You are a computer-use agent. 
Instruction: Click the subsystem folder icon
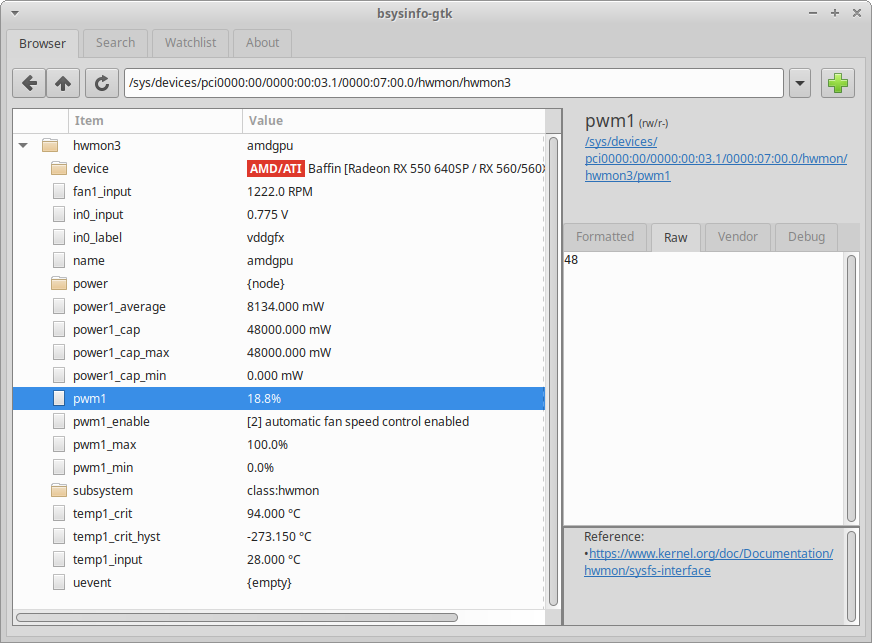pos(58,491)
